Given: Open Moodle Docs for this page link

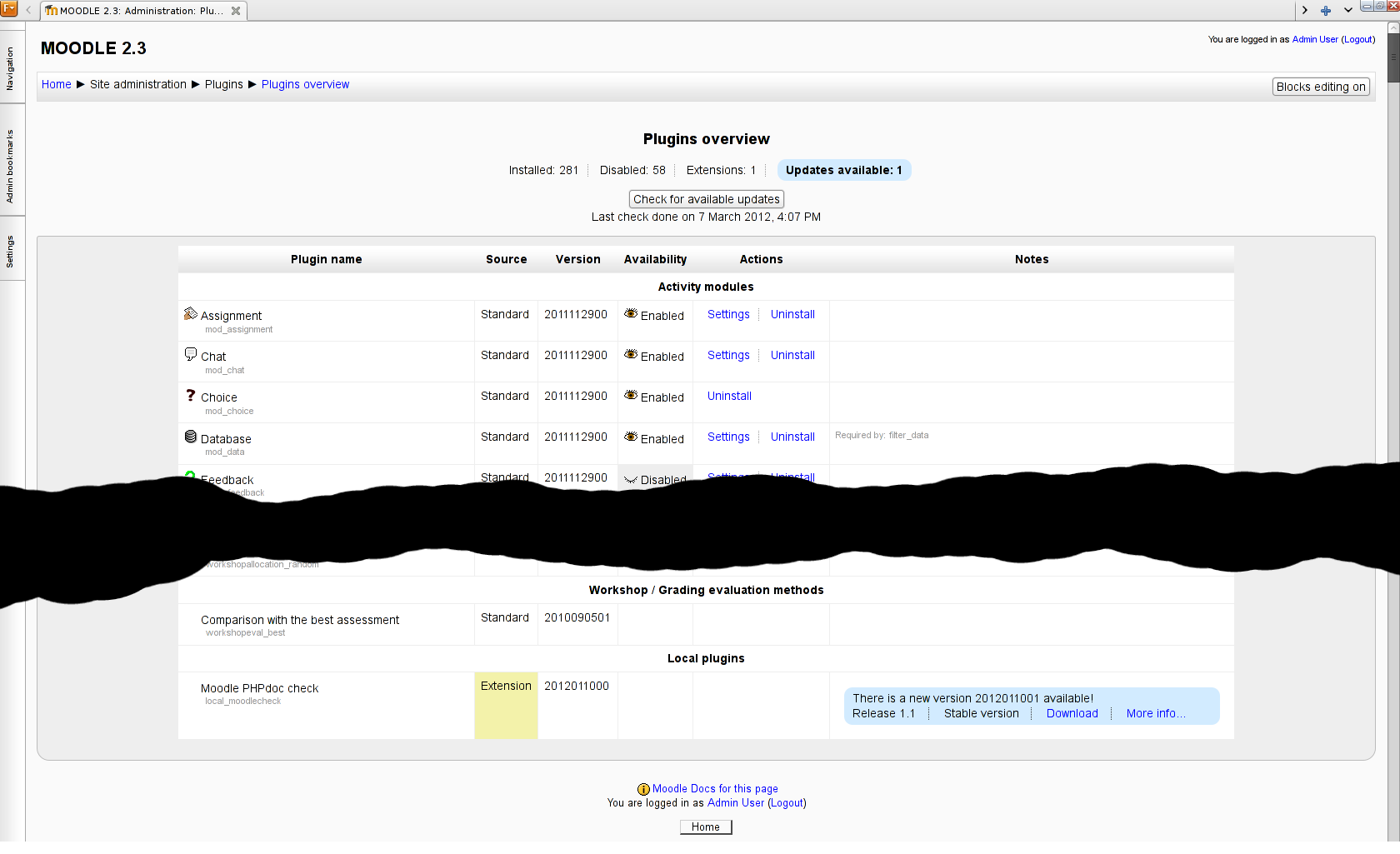Looking at the screenshot, I should (x=715, y=788).
